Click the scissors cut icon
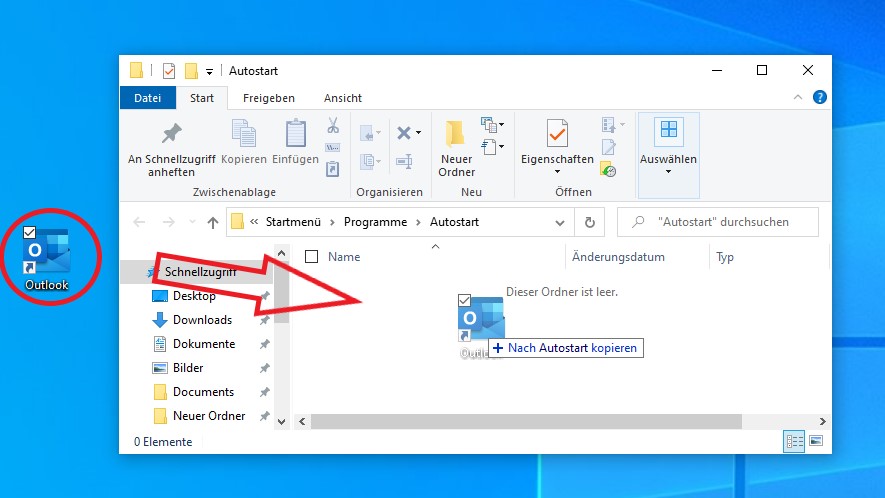This screenshot has height=498, width=885. click(333, 125)
